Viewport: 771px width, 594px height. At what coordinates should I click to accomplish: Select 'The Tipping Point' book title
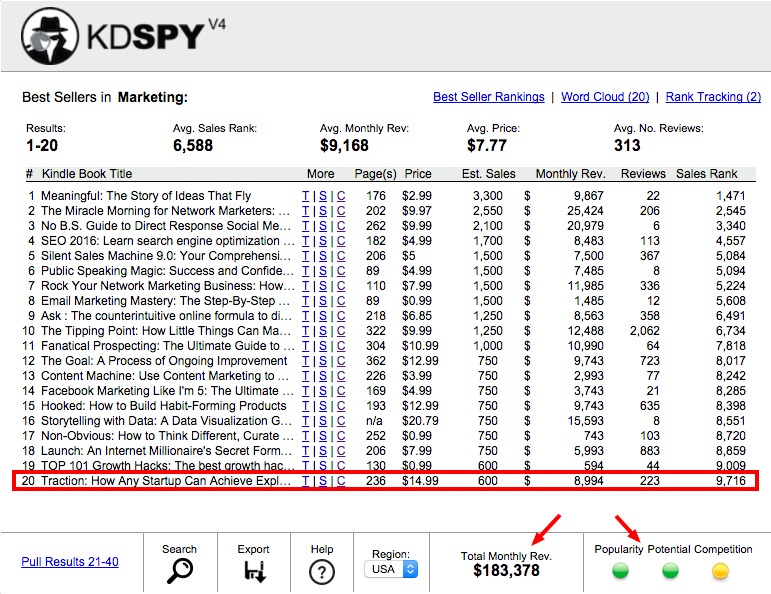pos(166,331)
